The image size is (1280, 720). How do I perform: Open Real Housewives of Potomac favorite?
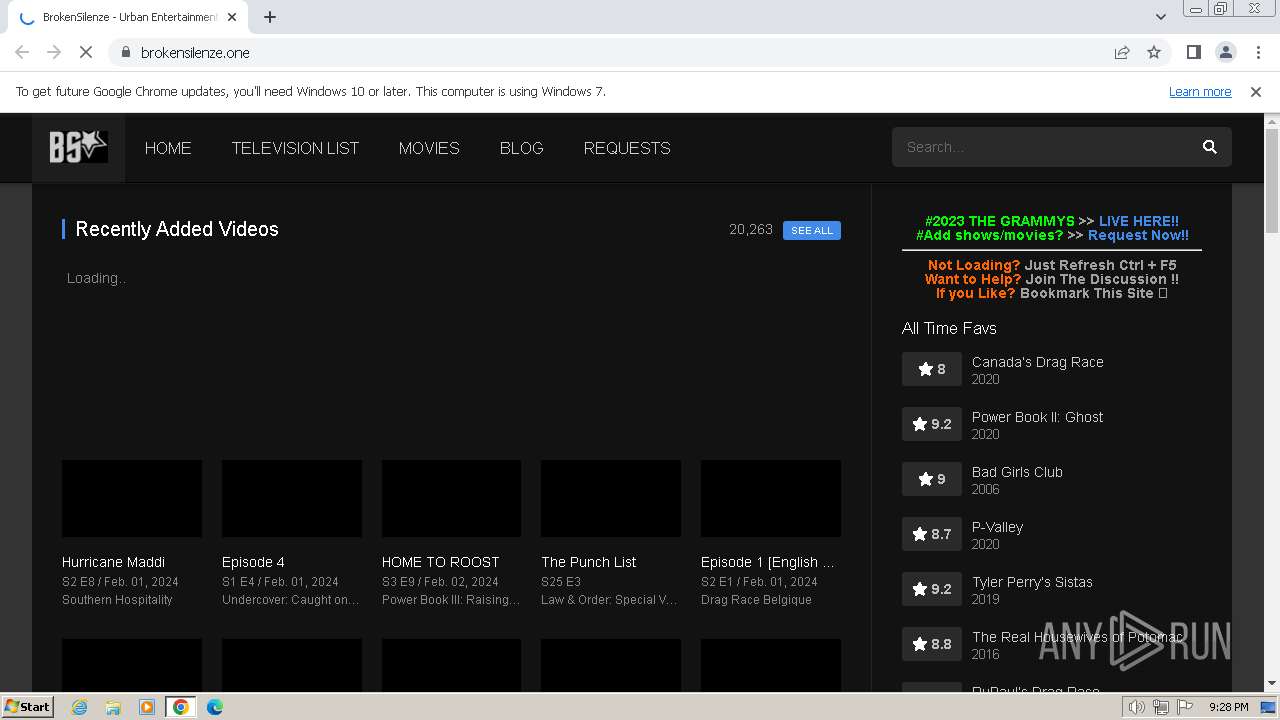(1077, 637)
